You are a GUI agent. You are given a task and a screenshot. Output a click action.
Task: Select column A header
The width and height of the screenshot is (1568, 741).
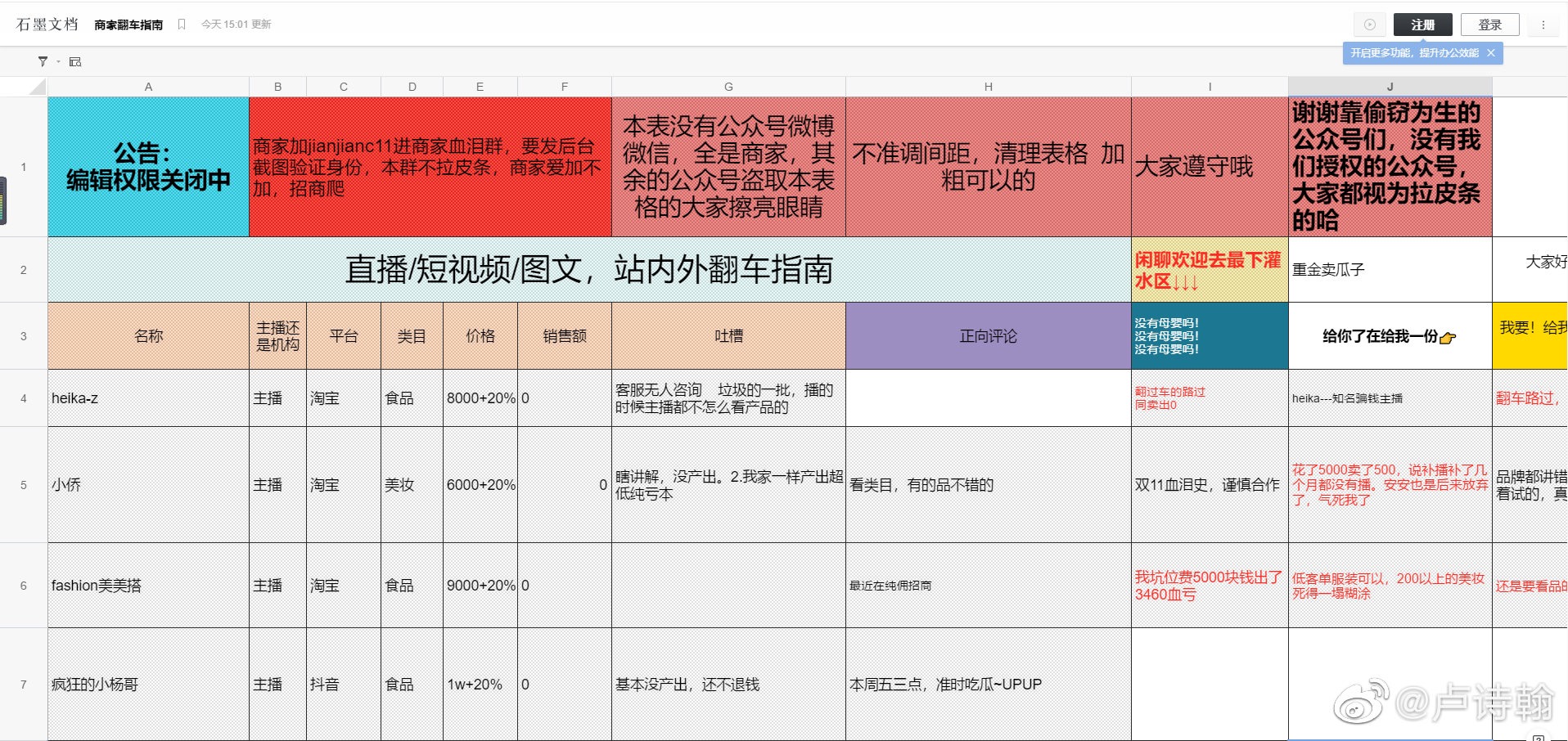(x=148, y=87)
